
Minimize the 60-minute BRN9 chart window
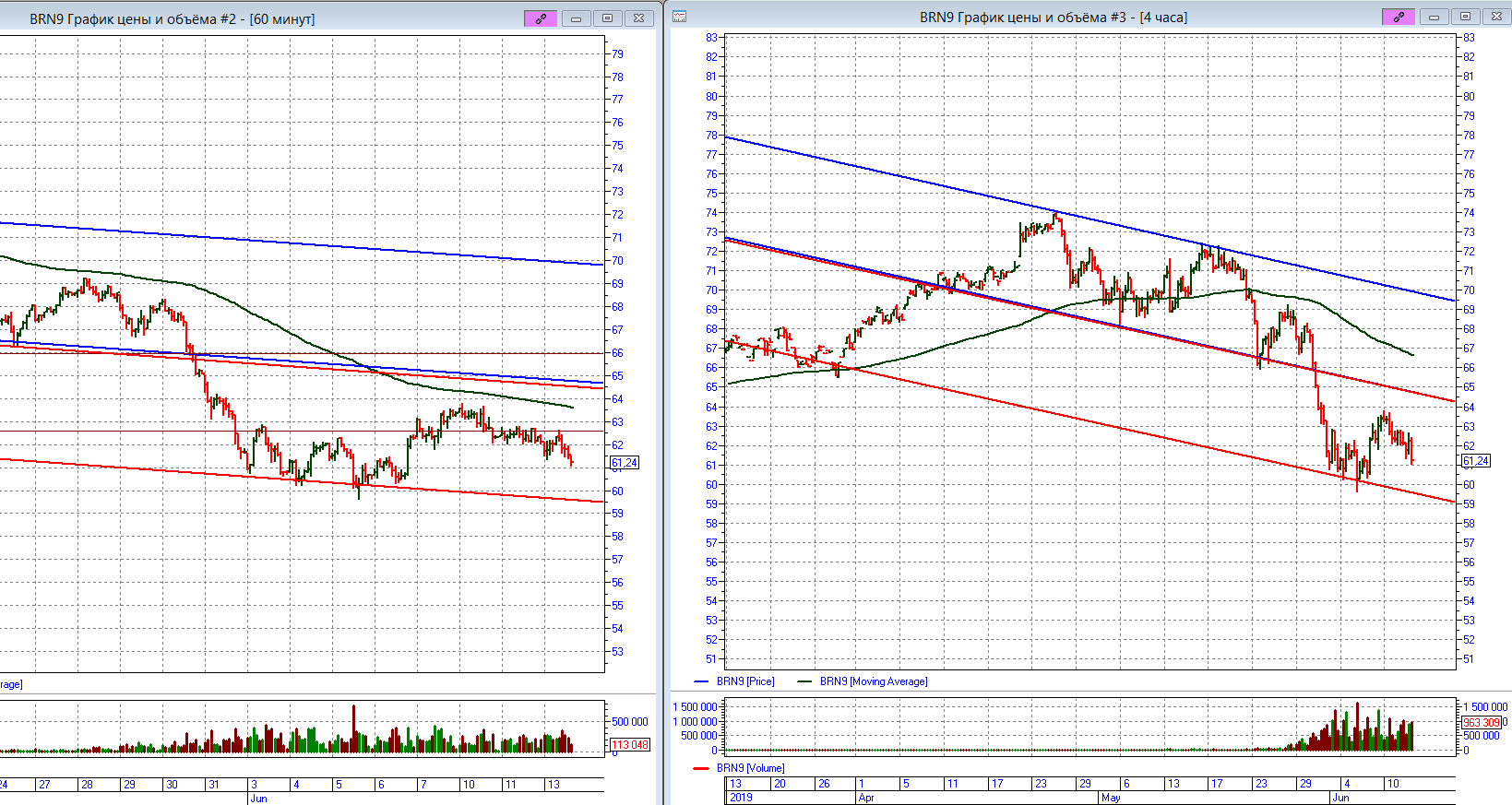(x=576, y=18)
